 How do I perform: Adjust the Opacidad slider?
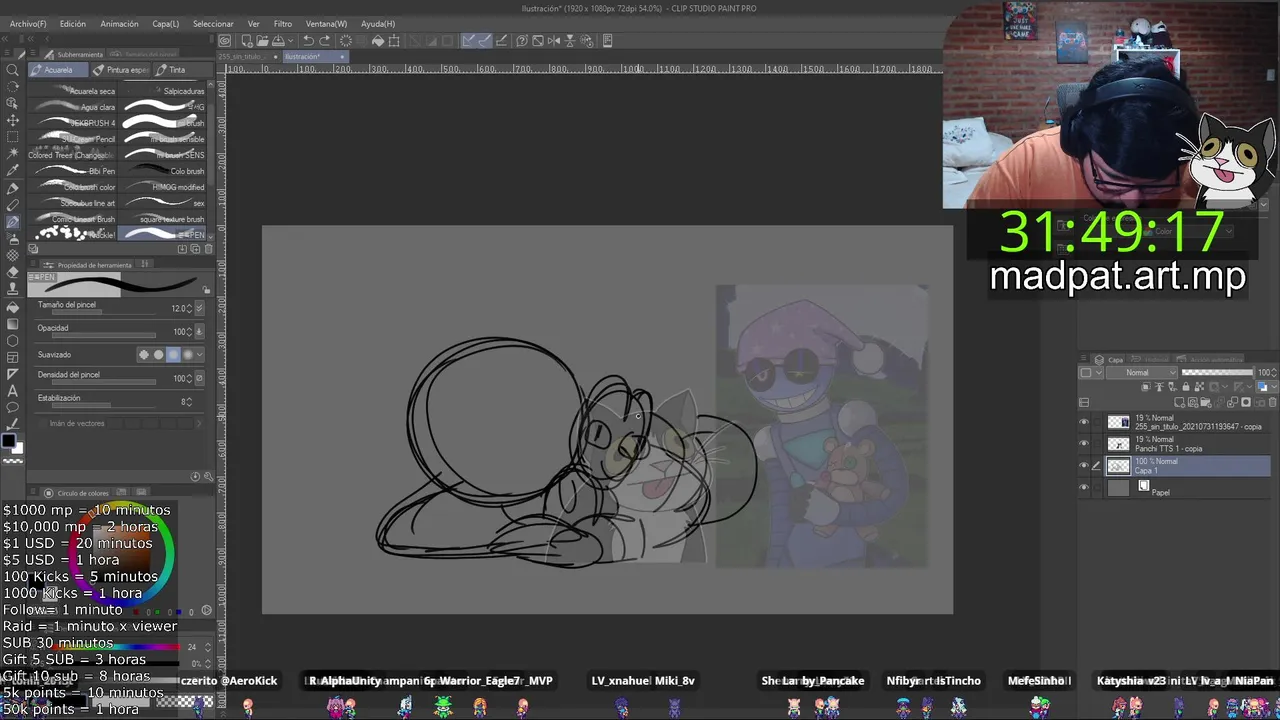[104, 335]
